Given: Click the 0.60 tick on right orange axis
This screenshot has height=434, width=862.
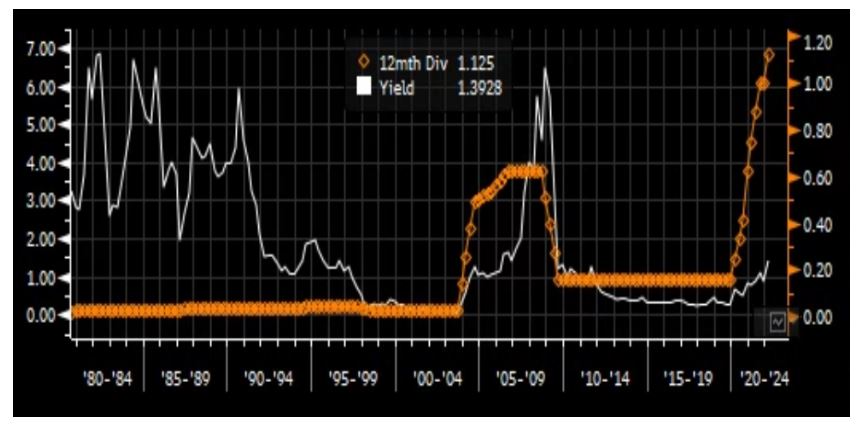Looking at the screenshot, I should click(x=818, y=179).
